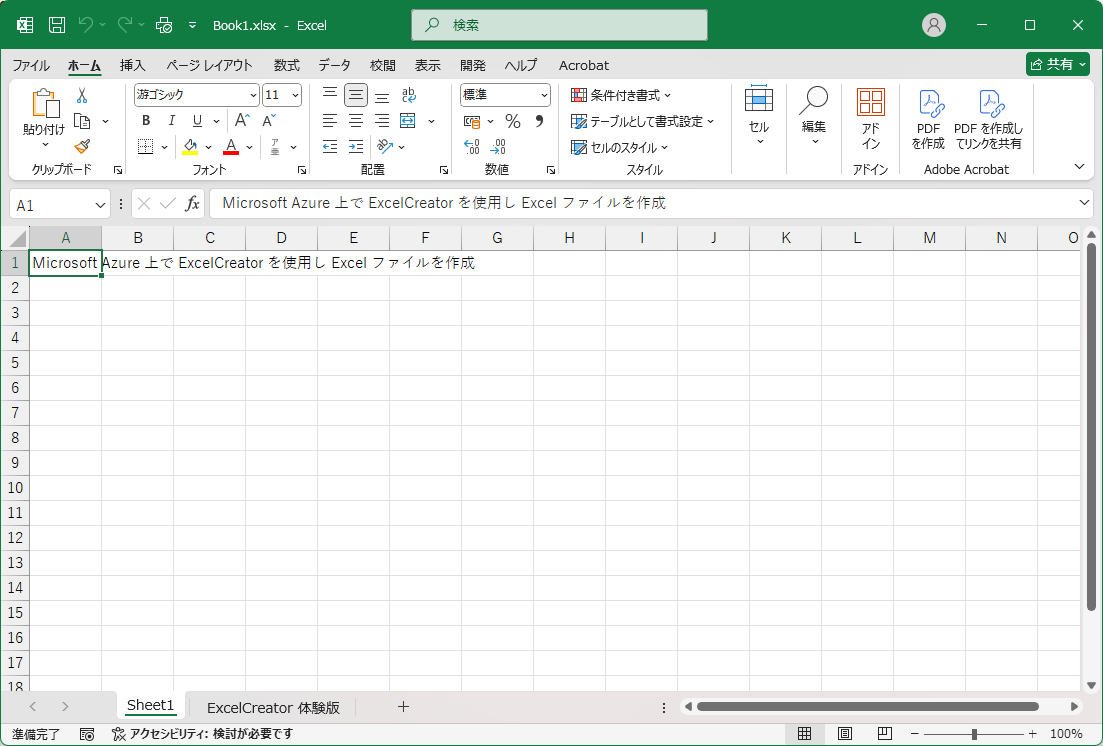
Task: Click the セル cells button
Action: (758, 117)
